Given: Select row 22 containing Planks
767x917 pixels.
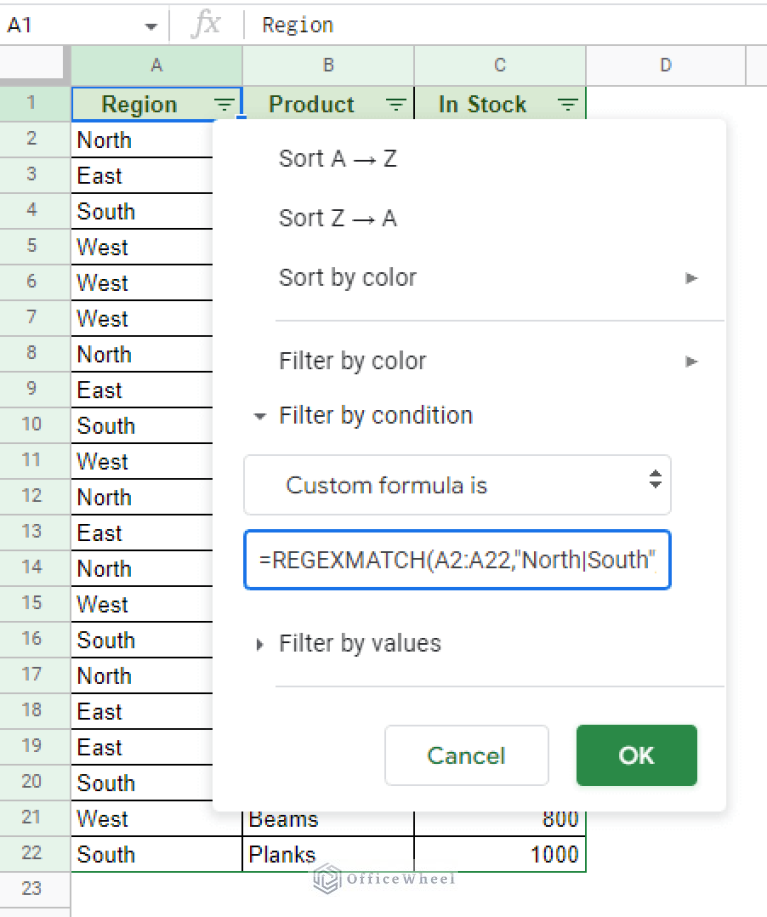Looking at the screenshot, I should (33, 854).
